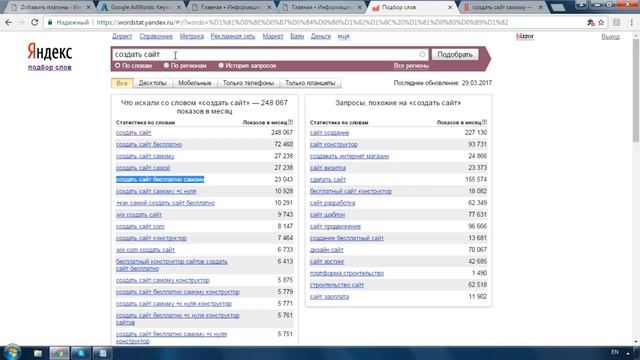Switch to the Все device tab
This screenshot has height=360, width=640.
pyautogui.click(x=122, y=83)
